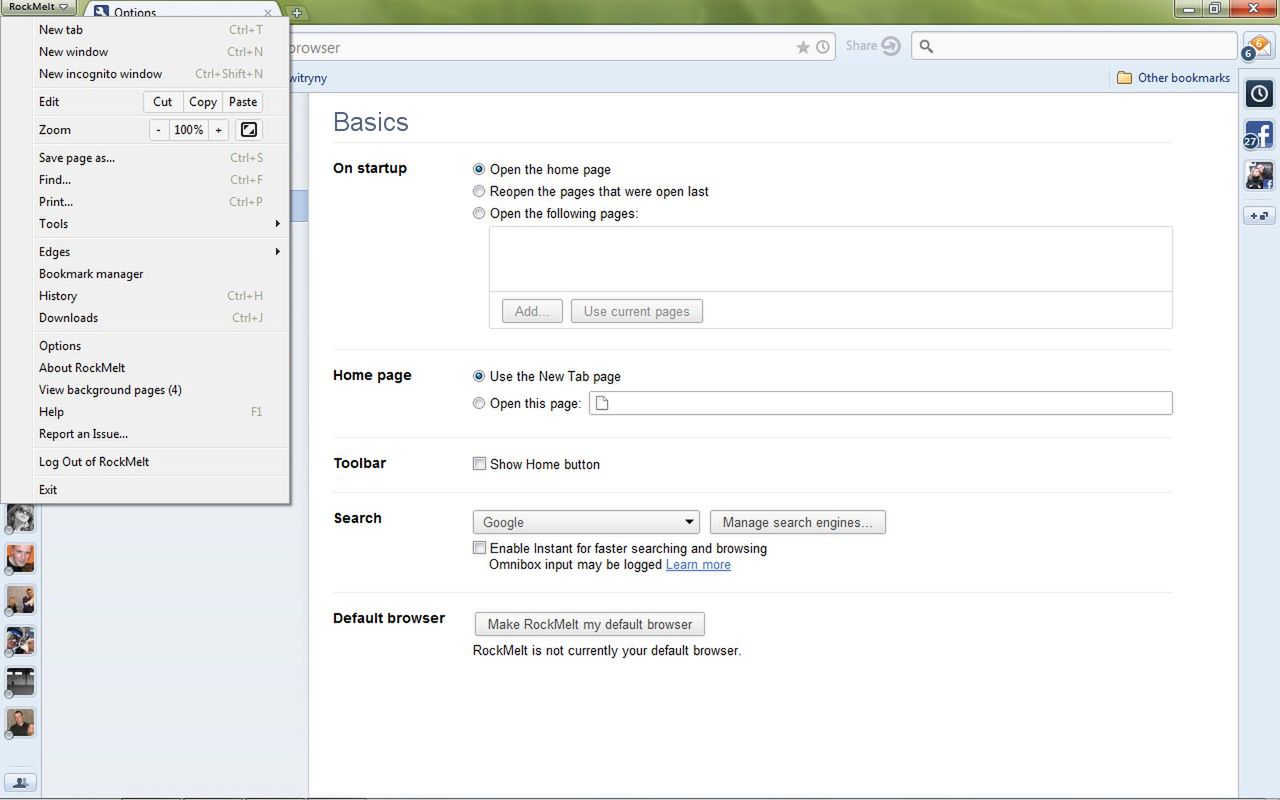The height and width of the screenshot is (800, 1280).
Task: Open the Facebook profile photo feed on right edge
Action: tap(1259, 175)
